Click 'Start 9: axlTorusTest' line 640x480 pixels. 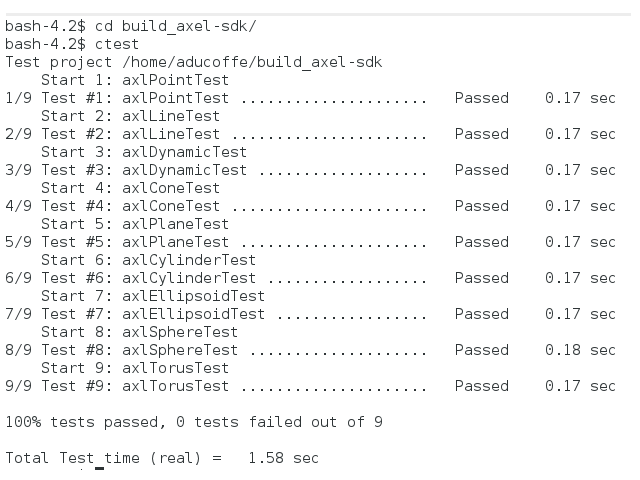(134, 368)
